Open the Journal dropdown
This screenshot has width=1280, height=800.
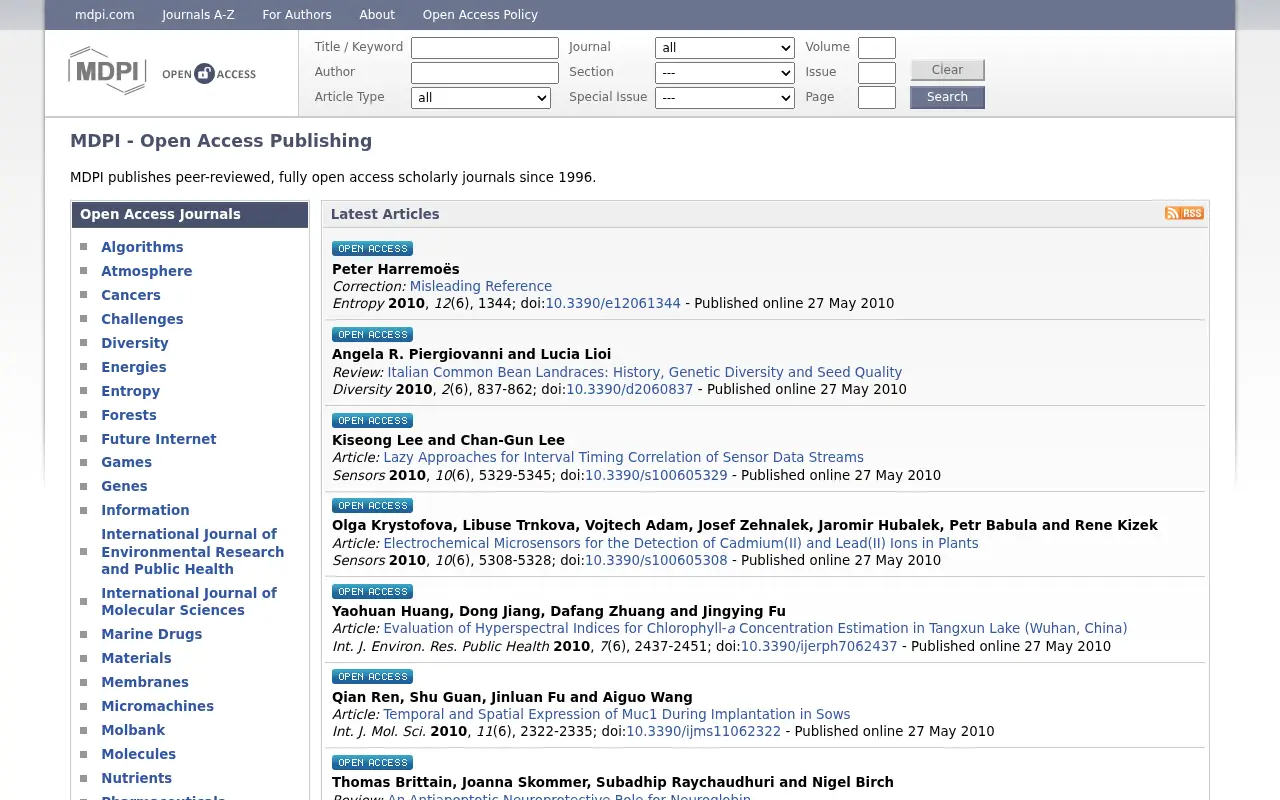click(724, 48)
